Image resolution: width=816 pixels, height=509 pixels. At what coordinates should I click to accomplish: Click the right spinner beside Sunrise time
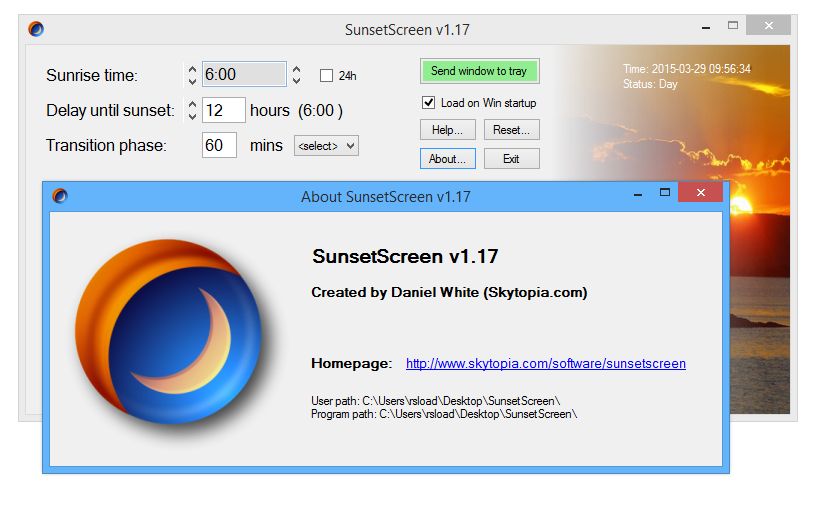click(296, 75)
